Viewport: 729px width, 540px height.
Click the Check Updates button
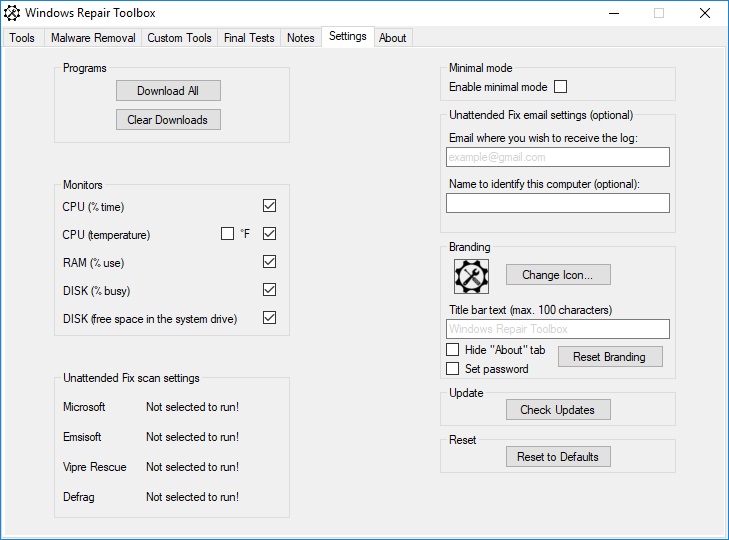point(558,410)
